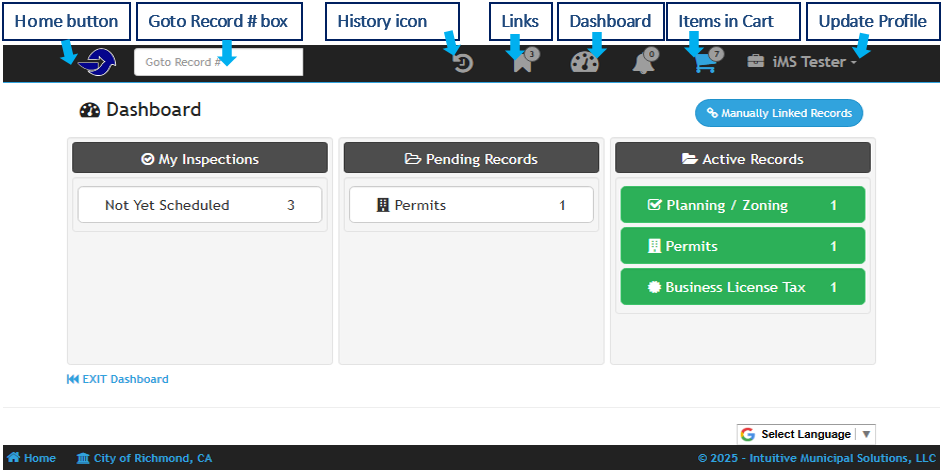Click the My Inspections panel header
943x470 pixels.
200,157
